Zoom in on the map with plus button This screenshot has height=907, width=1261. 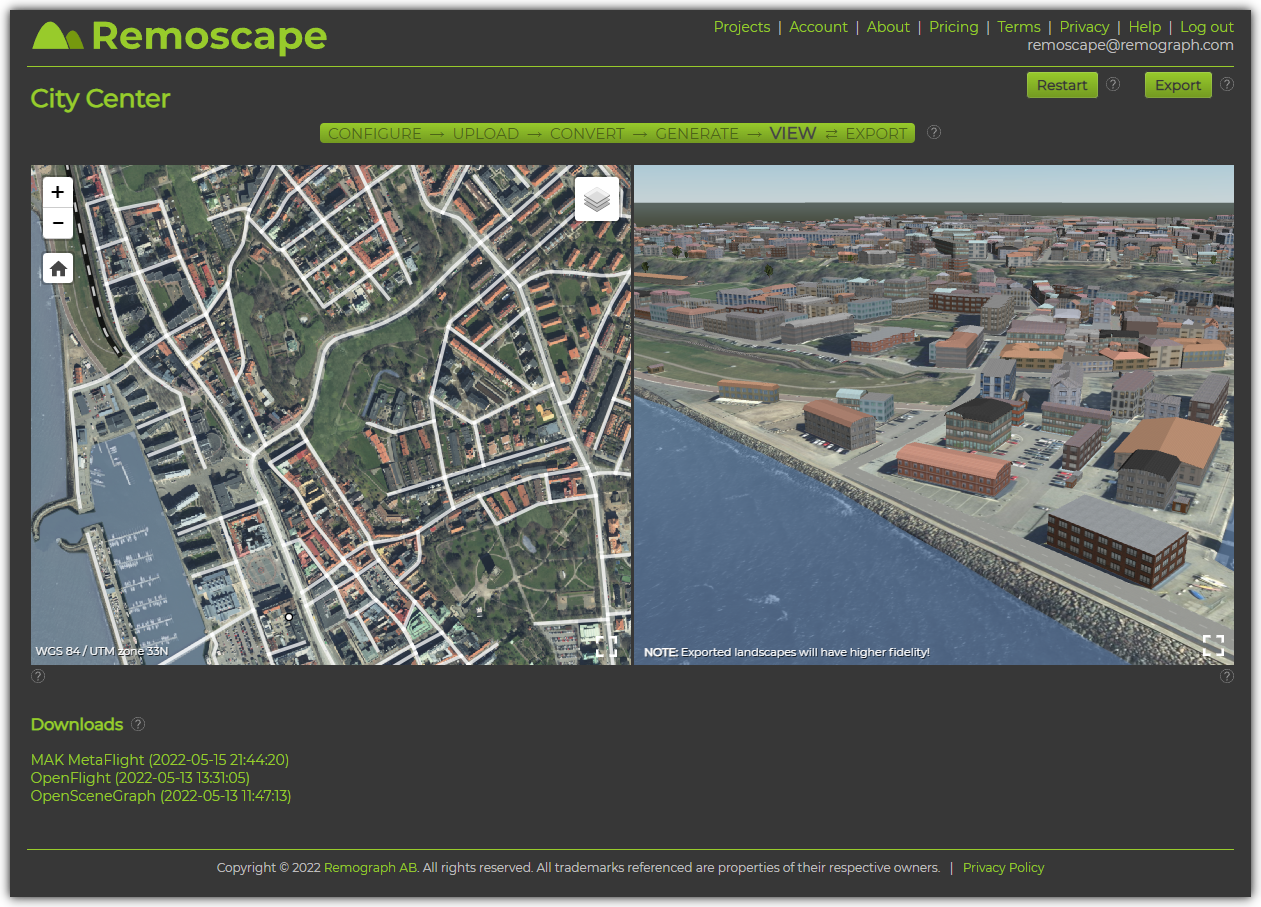(58, 192)
